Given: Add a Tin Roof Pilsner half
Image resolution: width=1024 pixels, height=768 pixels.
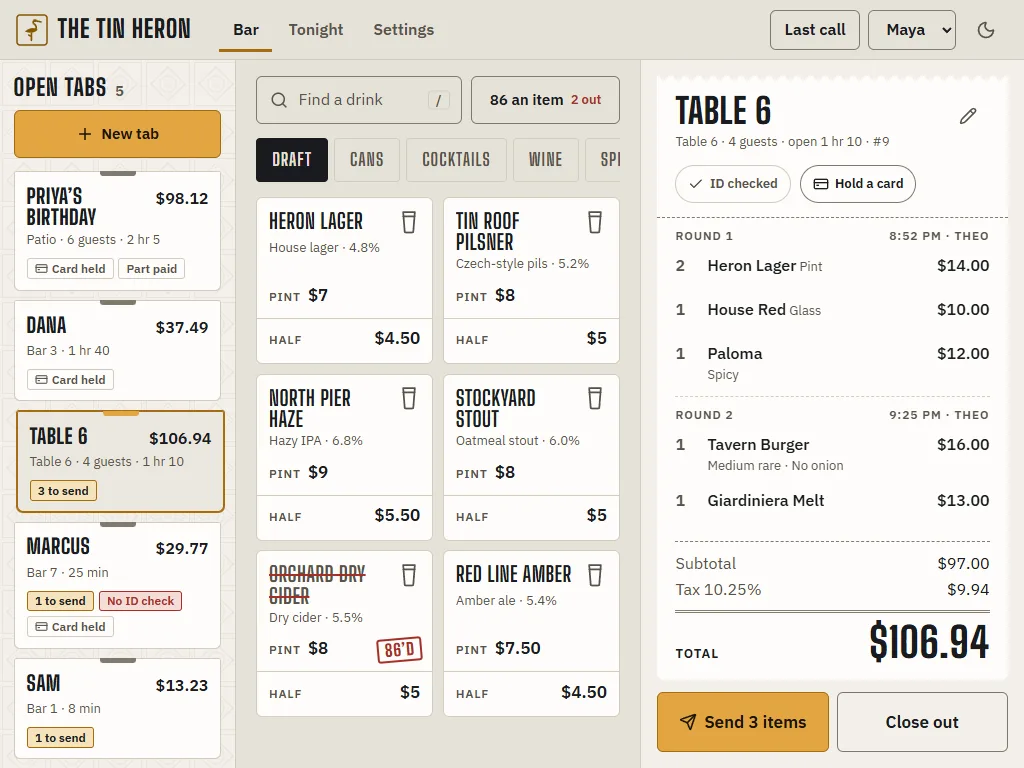Looking at the screenshot, I should tap(531, 340).
